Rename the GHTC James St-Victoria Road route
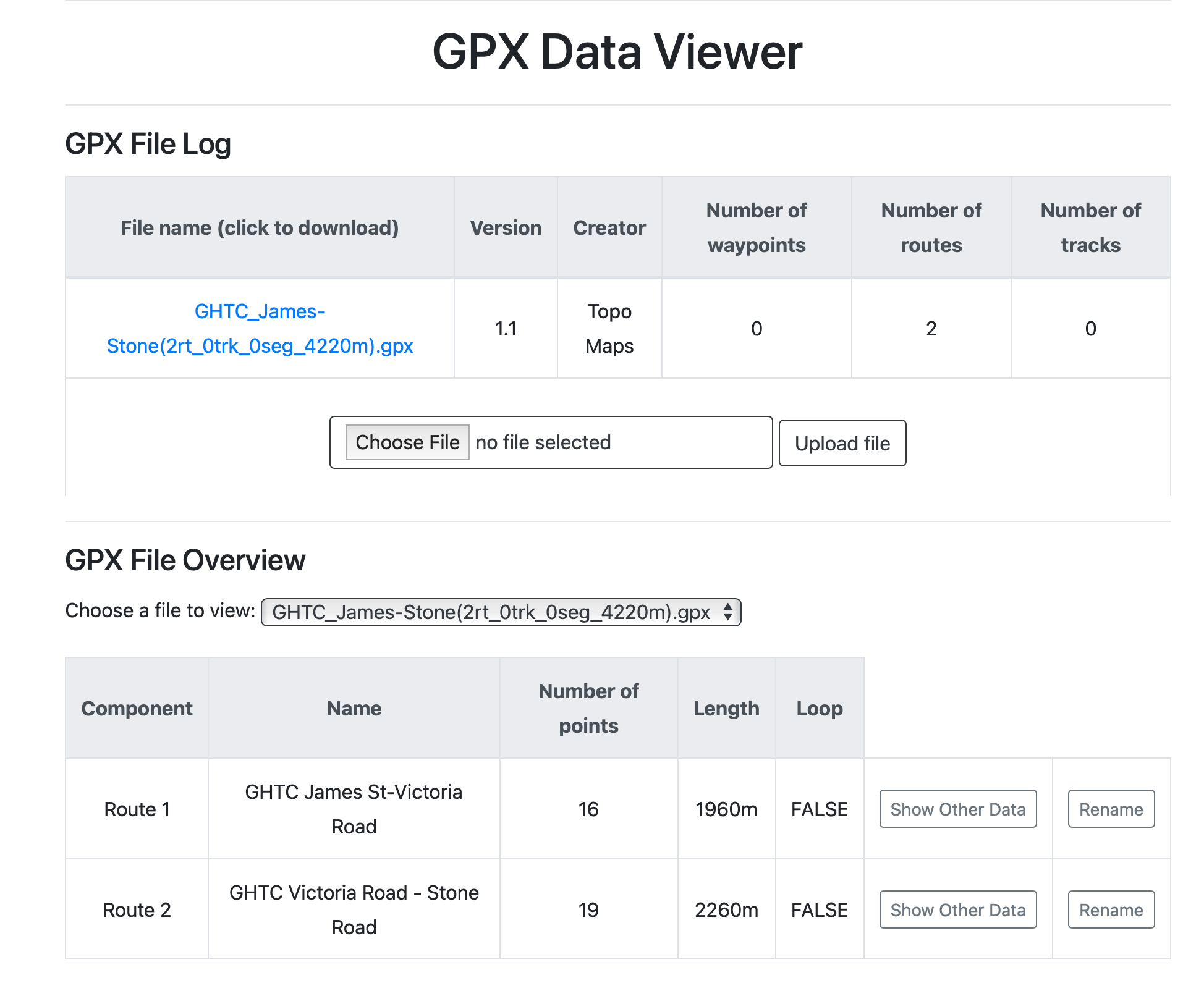The image size is (1204, 991). click(1111, 809)
